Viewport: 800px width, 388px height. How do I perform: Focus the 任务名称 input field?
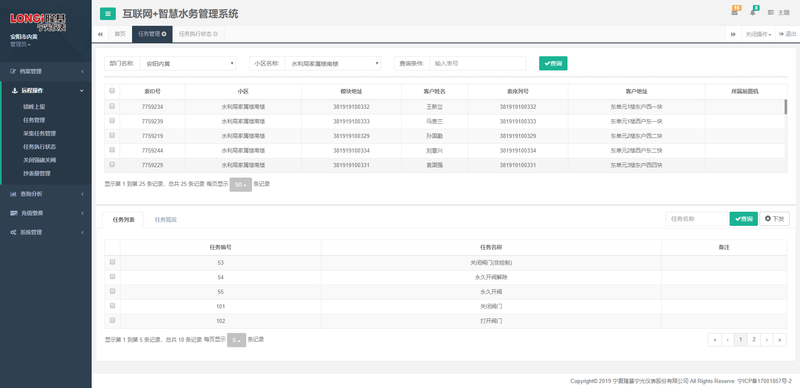697,219
